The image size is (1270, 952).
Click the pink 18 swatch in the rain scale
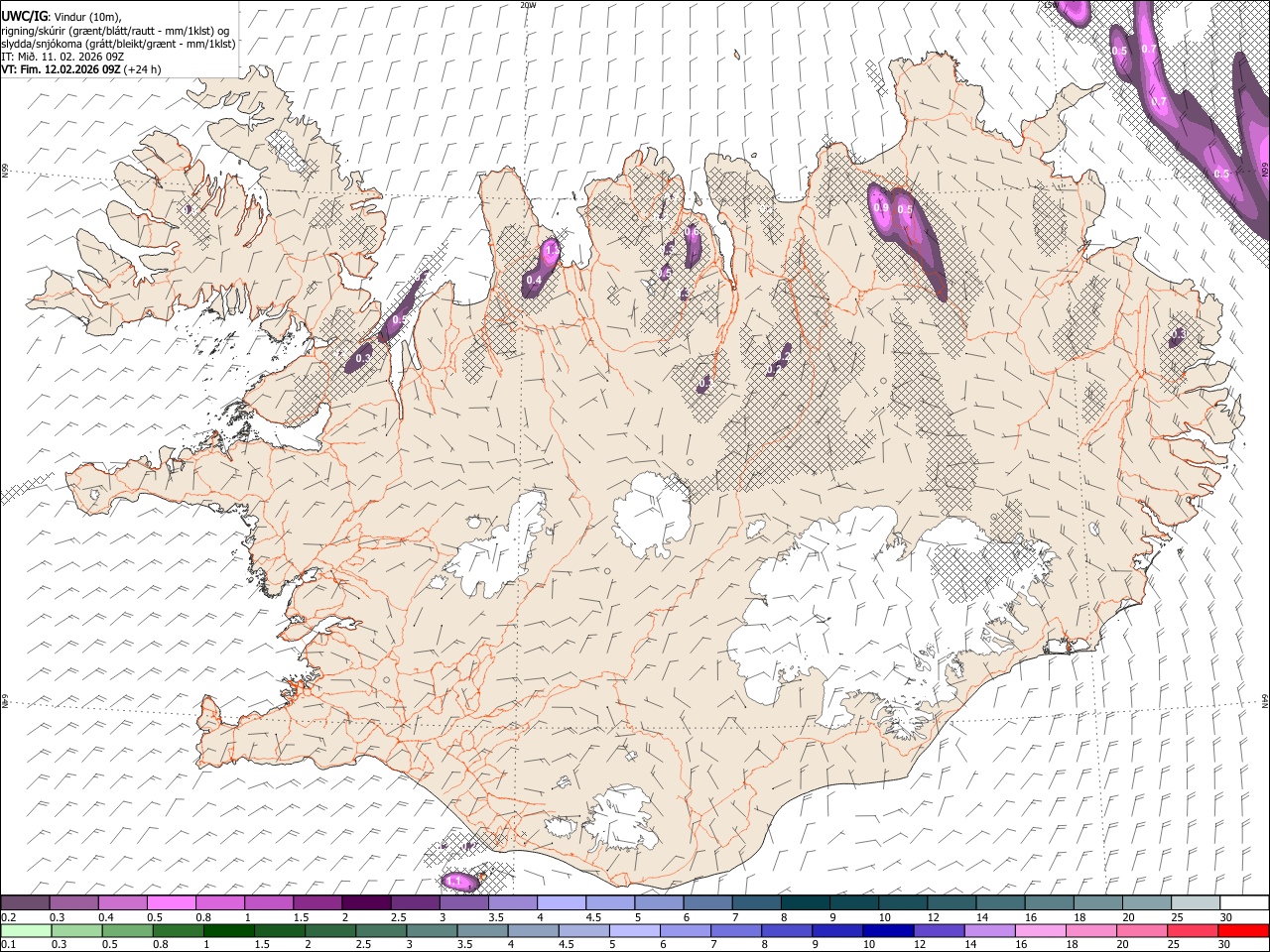1091,930
